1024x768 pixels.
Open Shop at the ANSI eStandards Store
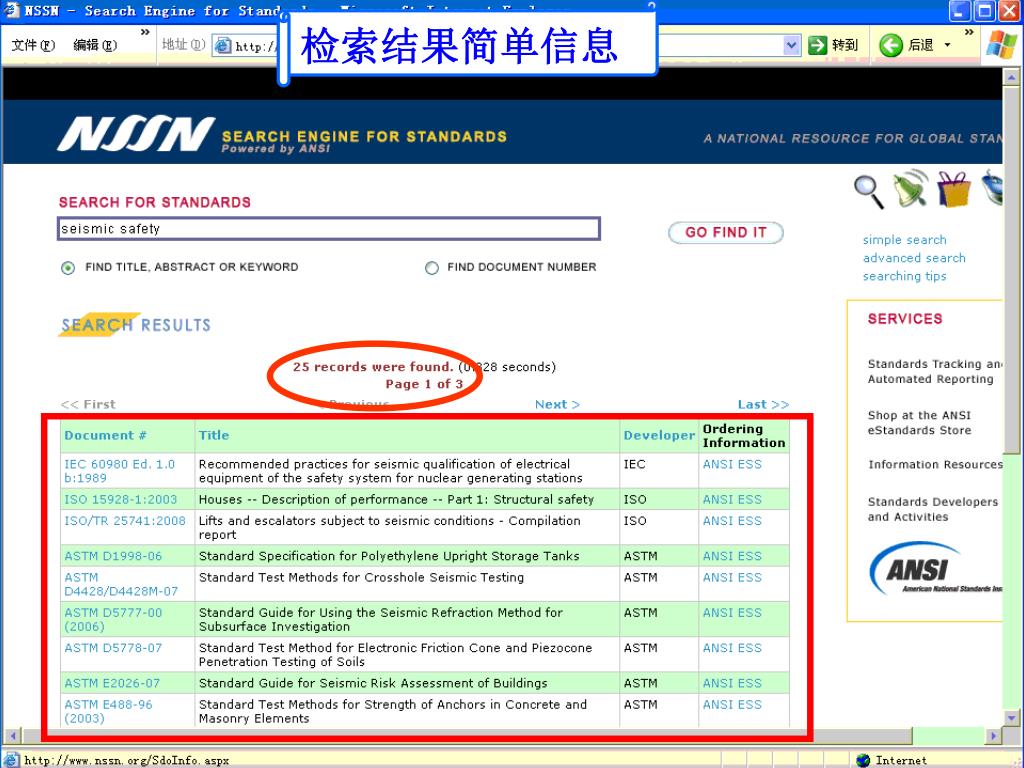920,423
